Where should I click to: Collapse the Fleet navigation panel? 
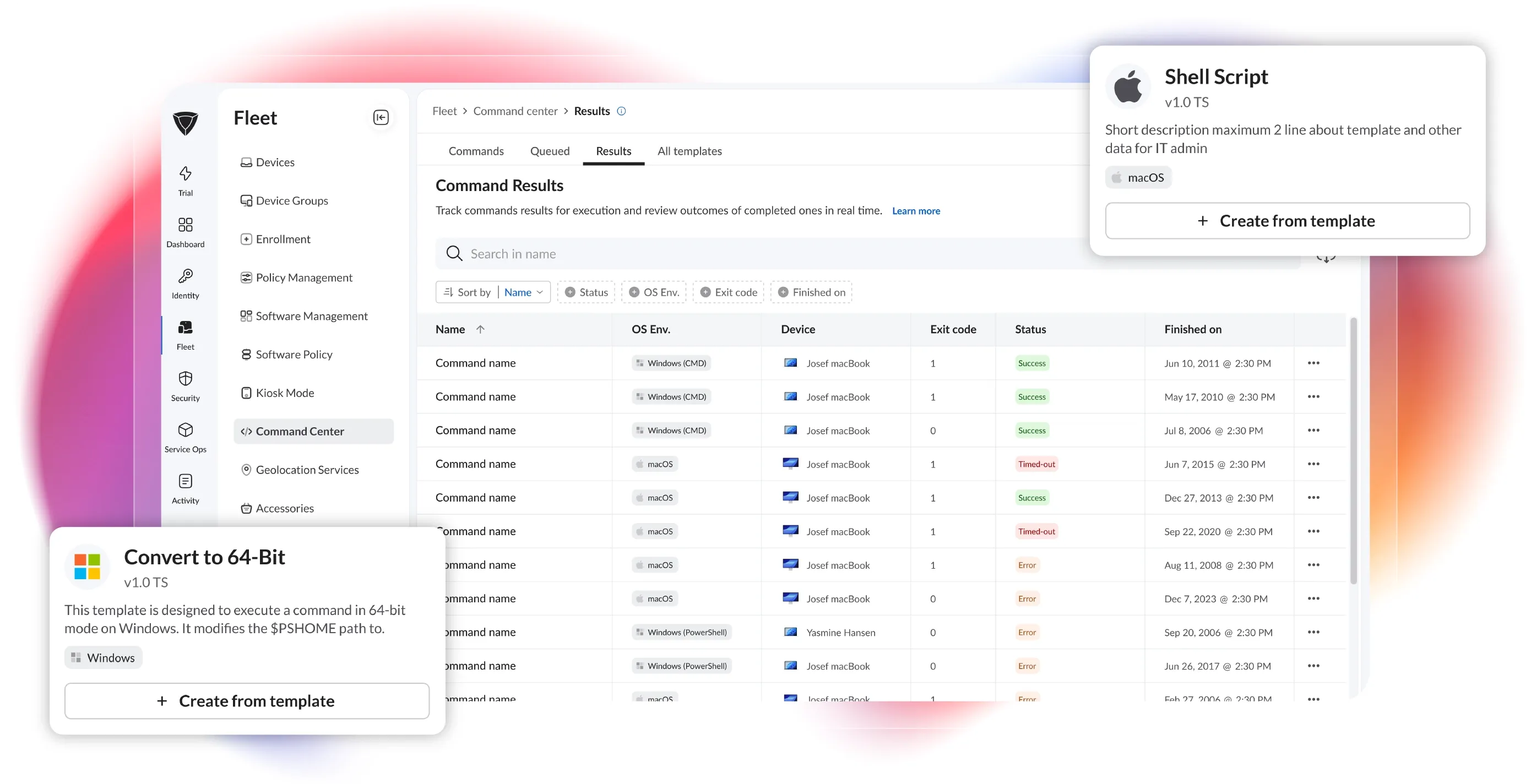click(x=381, y=118)
